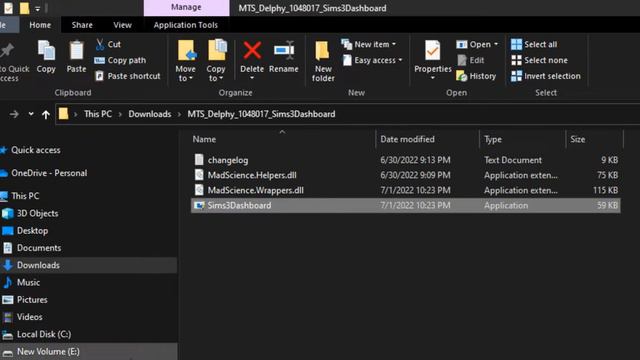
Task: Click the Rename icon
Action: click(284, 51)
